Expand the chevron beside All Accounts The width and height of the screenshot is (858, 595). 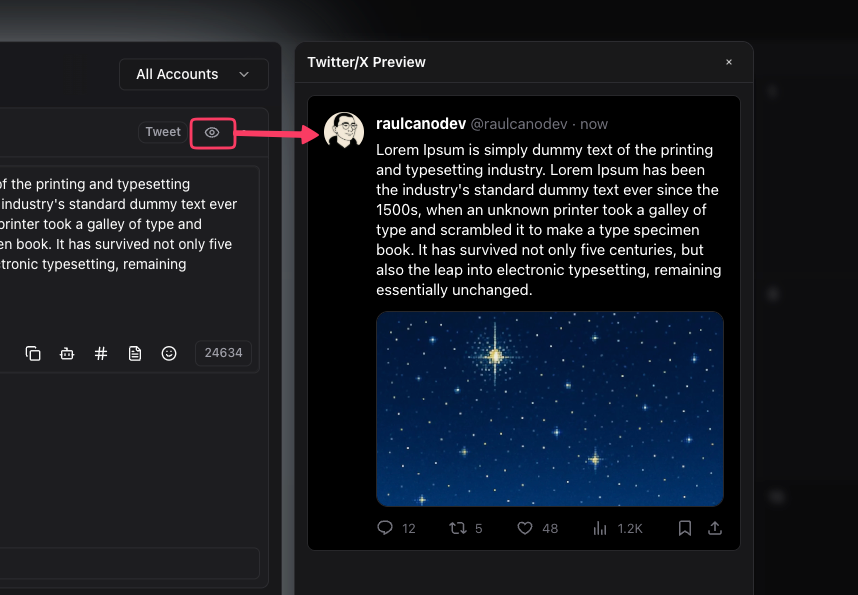click(244, 74)
